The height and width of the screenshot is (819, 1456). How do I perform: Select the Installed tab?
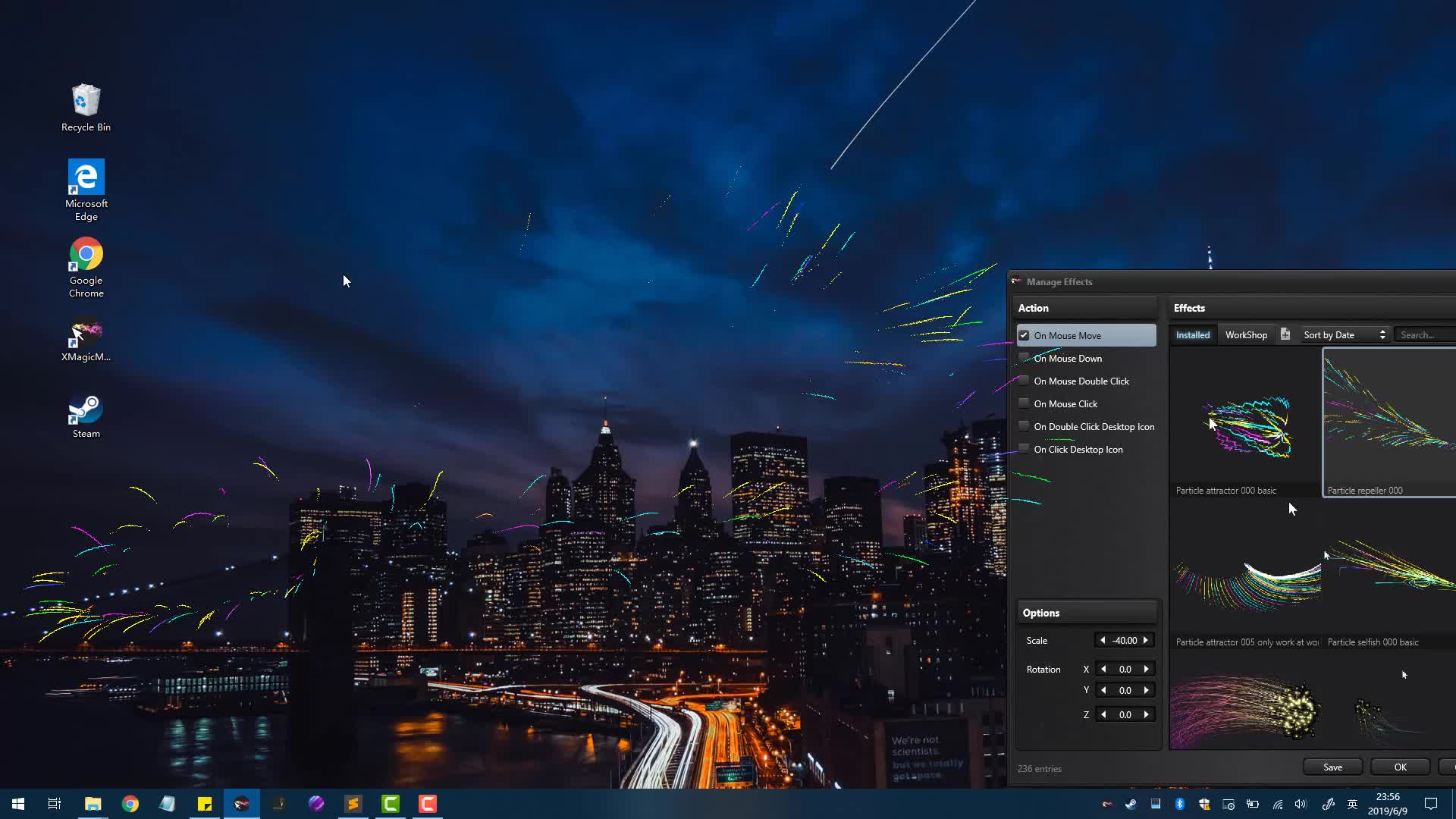click(x=1192, y=334)
